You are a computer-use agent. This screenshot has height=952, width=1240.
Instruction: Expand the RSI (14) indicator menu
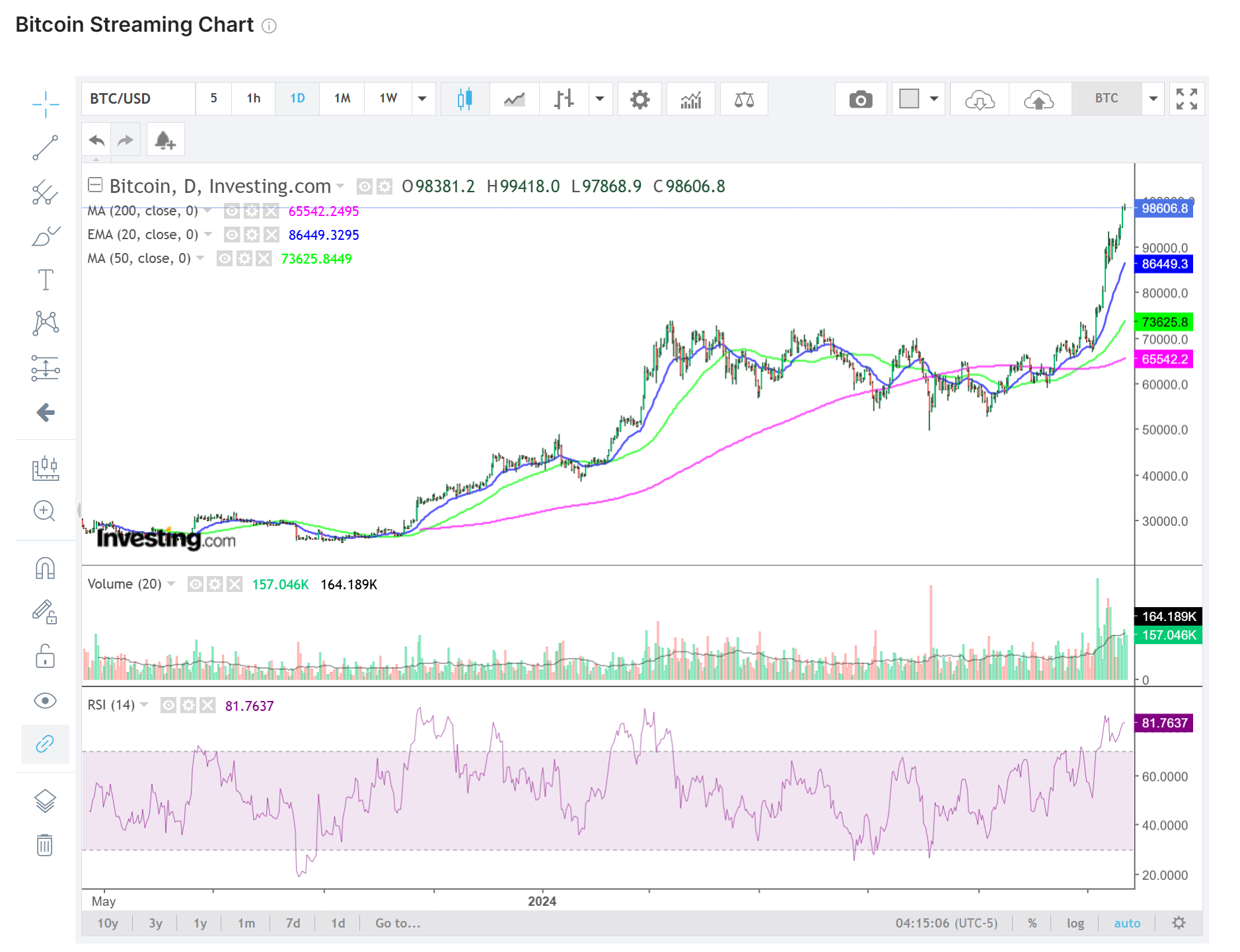coord(144,705)
